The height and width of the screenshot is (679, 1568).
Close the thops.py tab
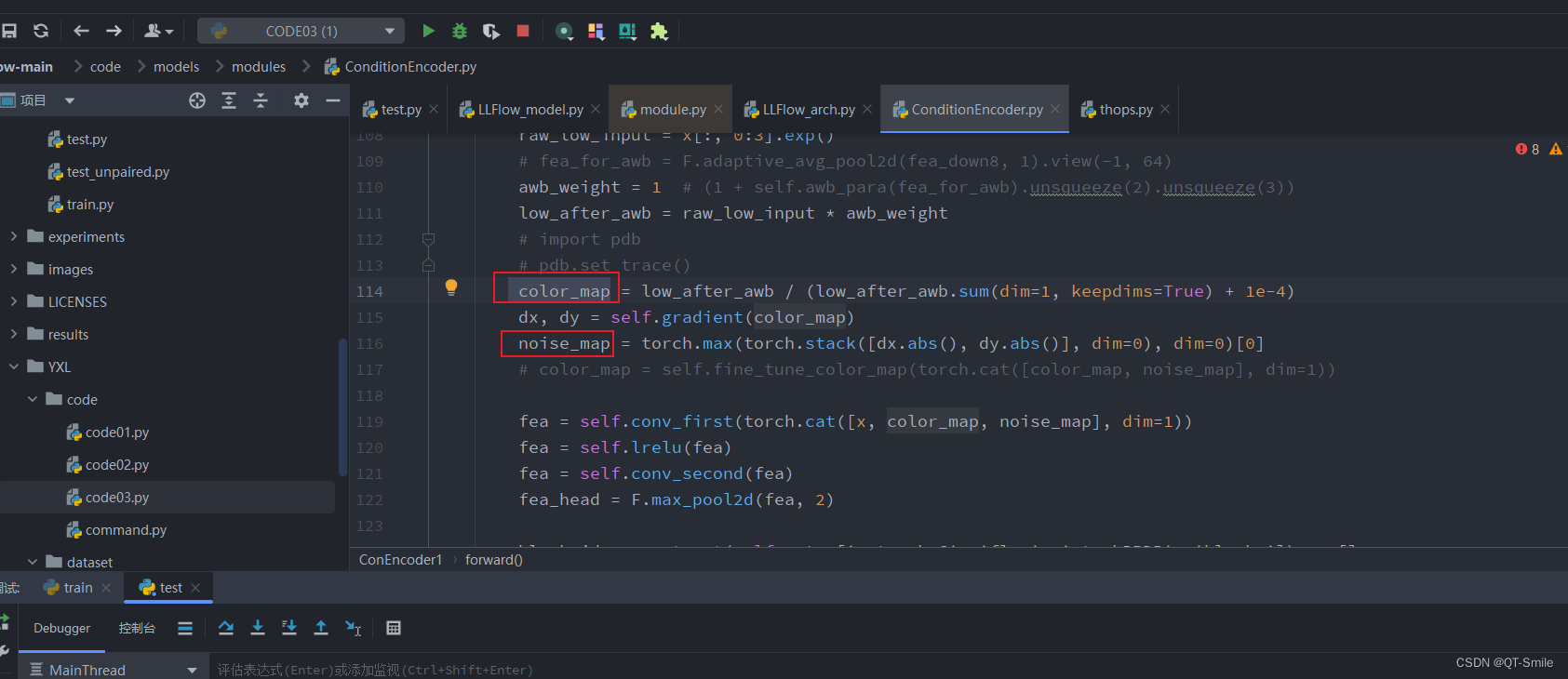pyautogui.click(x=1165, y=110)
